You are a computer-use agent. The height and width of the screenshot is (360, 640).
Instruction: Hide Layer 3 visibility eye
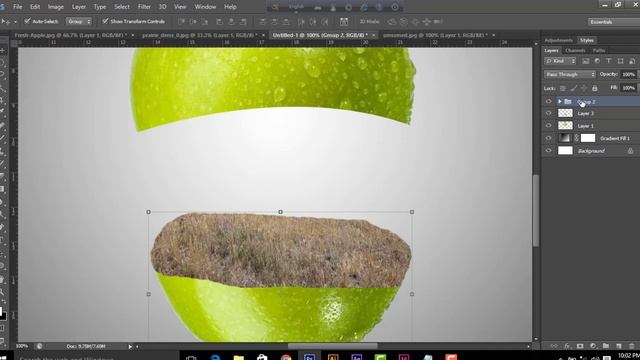point(549,113)
